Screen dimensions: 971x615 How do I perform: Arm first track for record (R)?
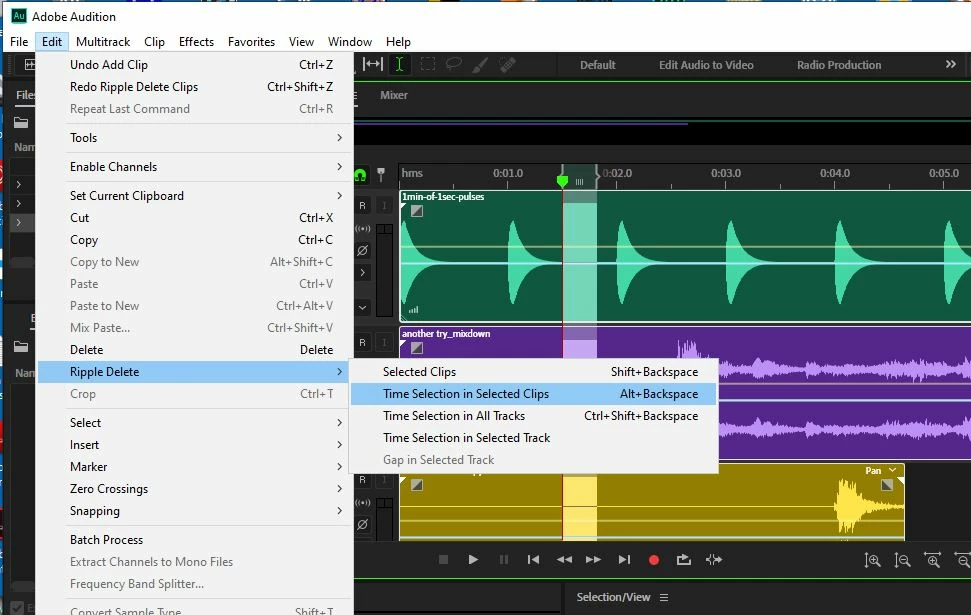pyautogui.click(x=362, y=206)
